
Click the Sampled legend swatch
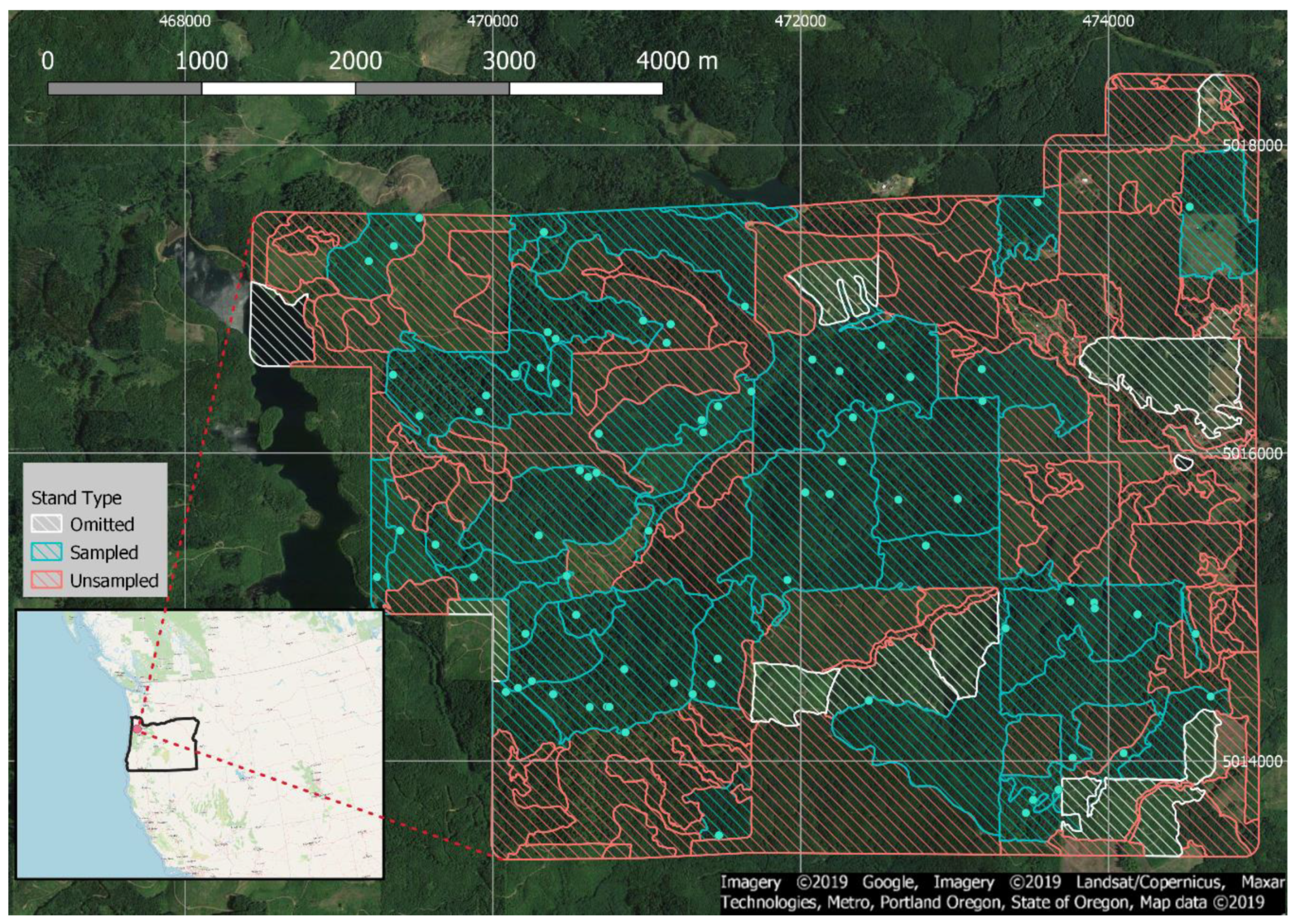coord(46,552)
